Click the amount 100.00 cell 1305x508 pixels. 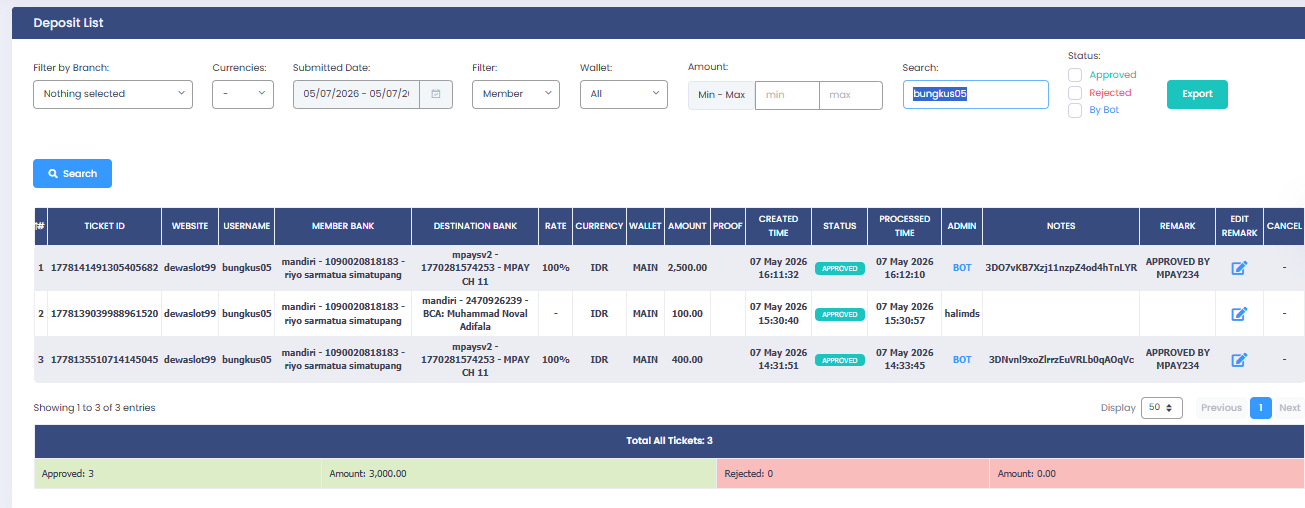pos(687,314)
